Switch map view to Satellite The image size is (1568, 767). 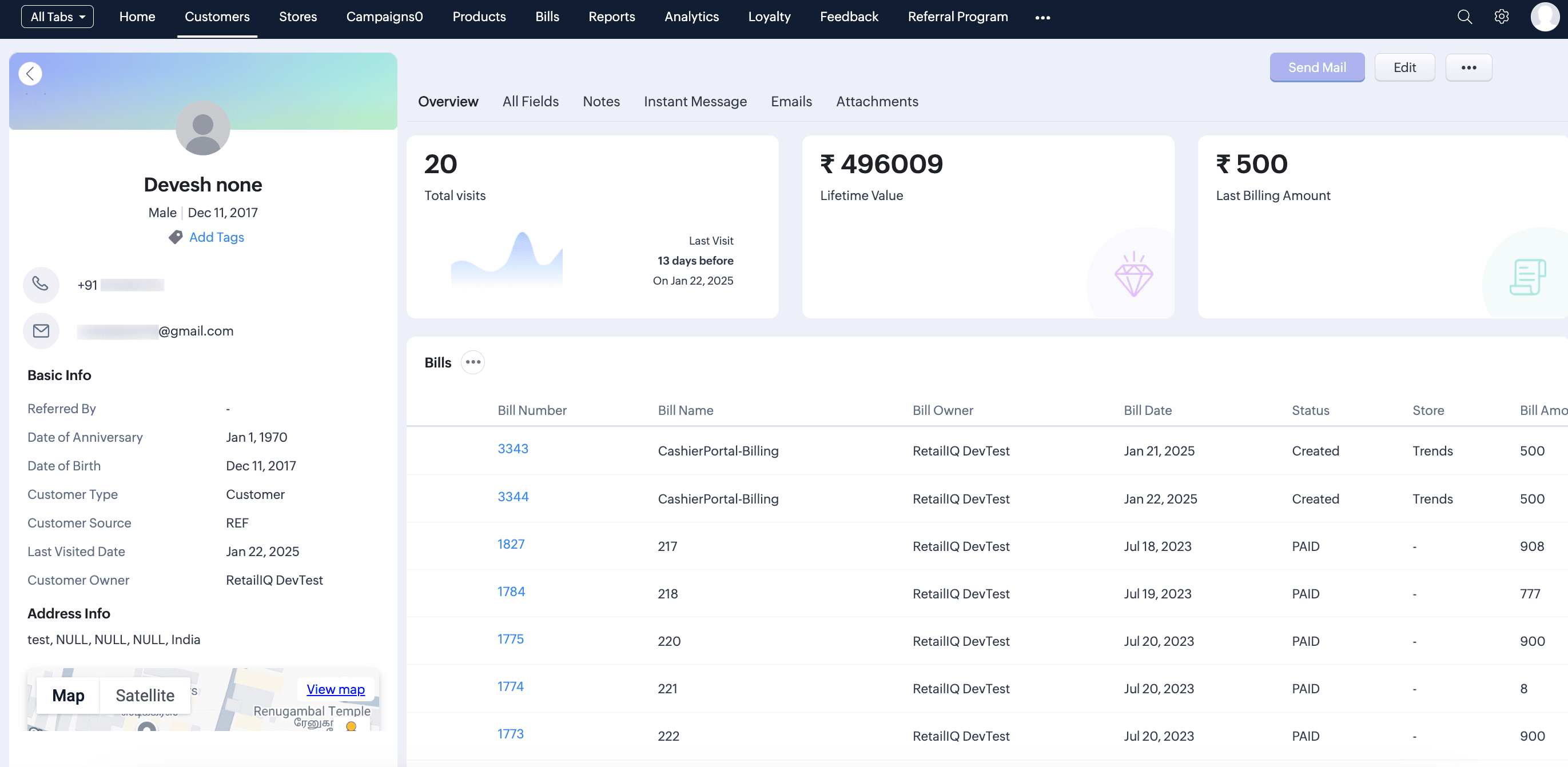pyautogui.click(x=145, y=695)
